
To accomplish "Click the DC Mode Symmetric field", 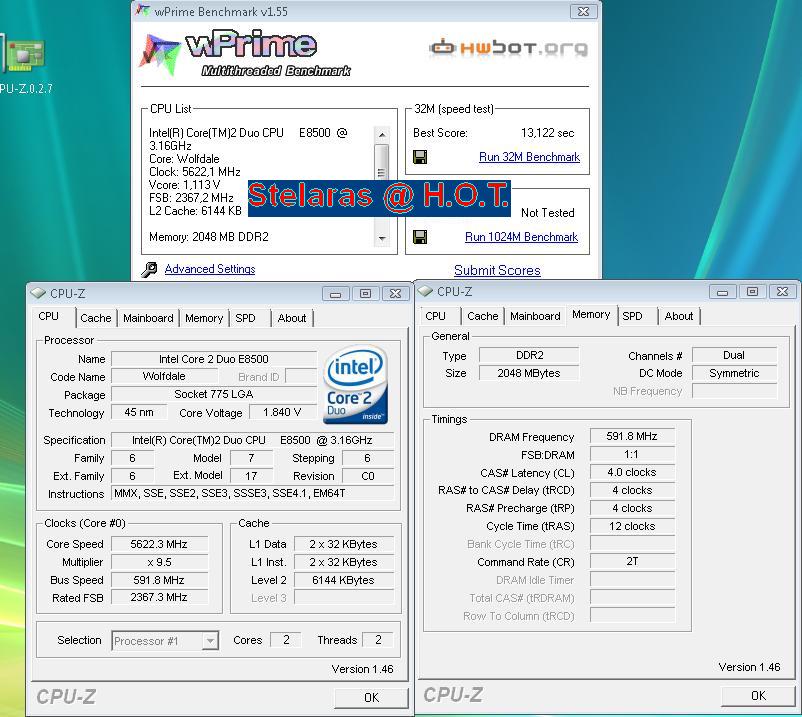I will [734, 373].
